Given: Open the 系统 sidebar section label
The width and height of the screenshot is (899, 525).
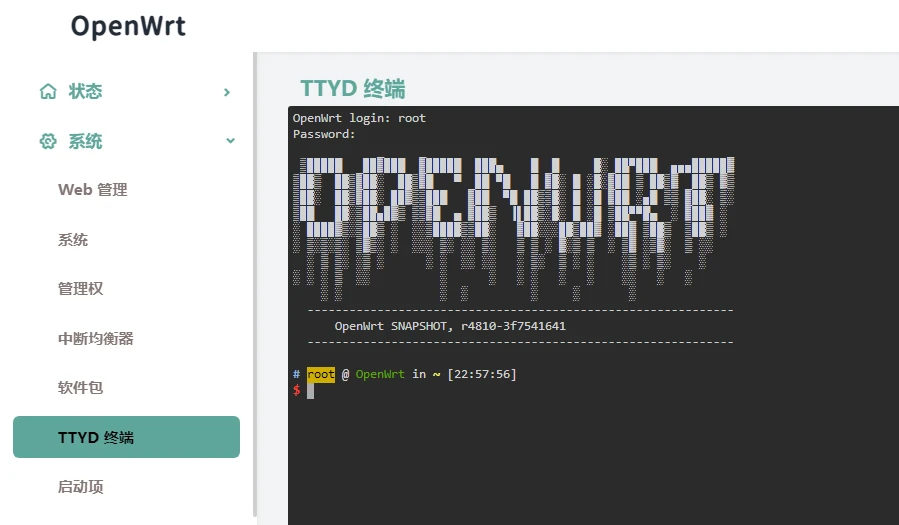Looking at the screenshot, I should [85, 141].
